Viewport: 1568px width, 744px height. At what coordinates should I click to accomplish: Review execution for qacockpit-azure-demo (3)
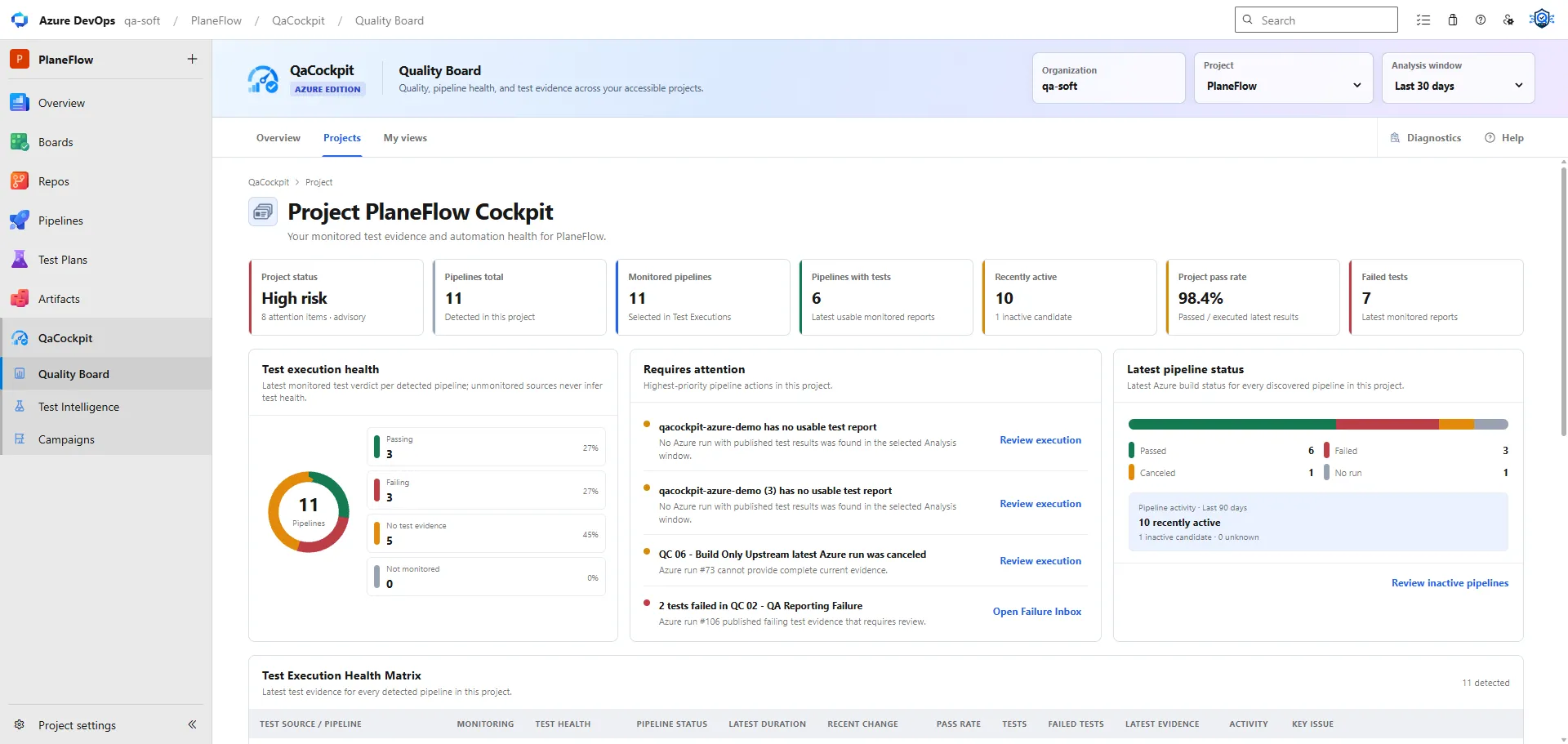[1040, 504]
